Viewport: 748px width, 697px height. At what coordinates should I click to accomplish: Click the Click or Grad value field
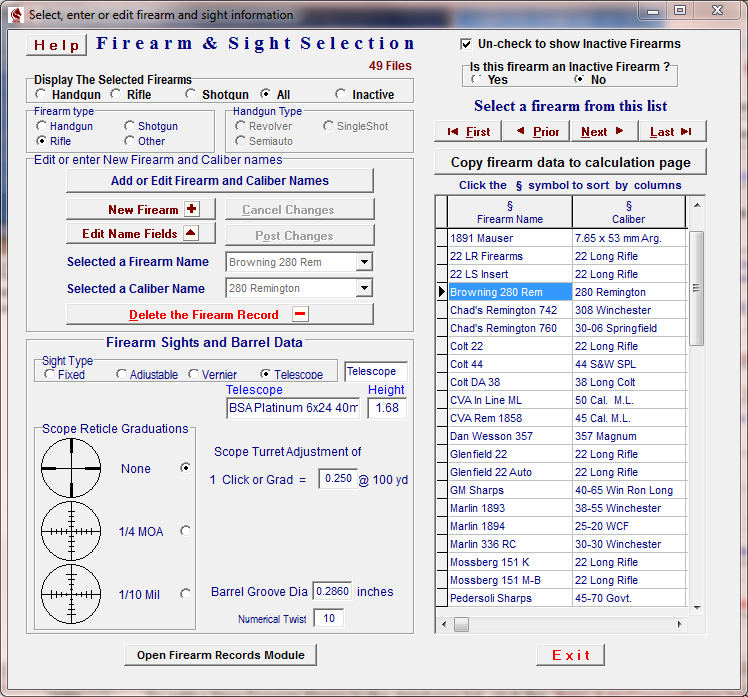pyautogui.click(x=338, y=479)
